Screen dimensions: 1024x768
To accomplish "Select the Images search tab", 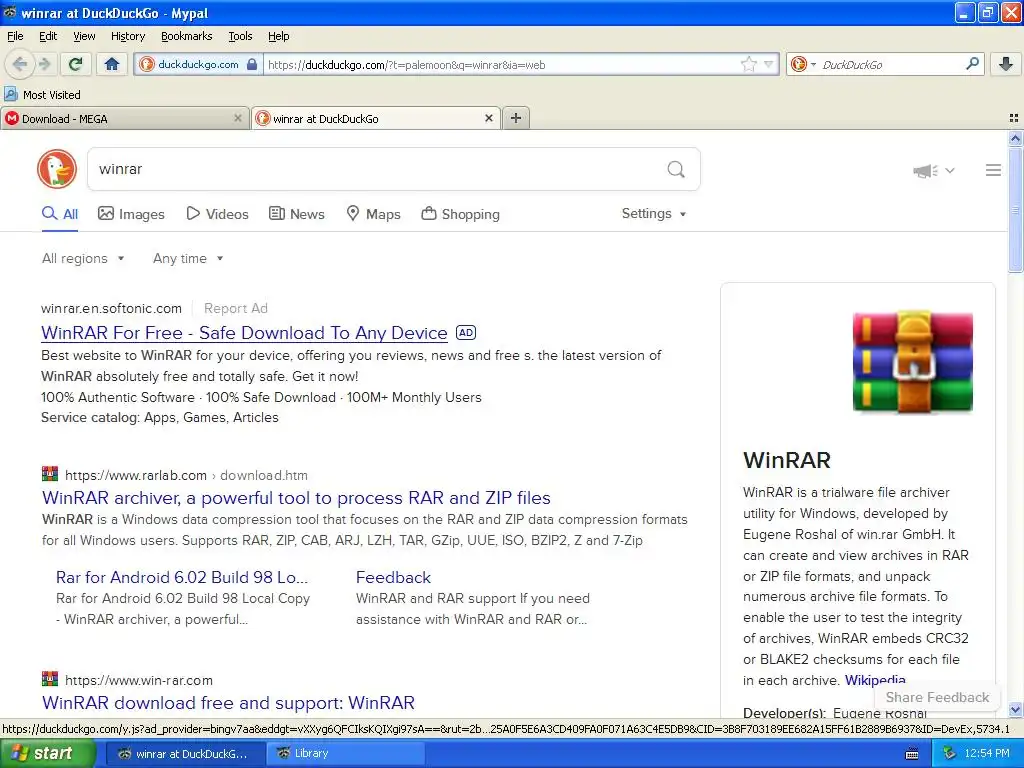I will point(131,214).
